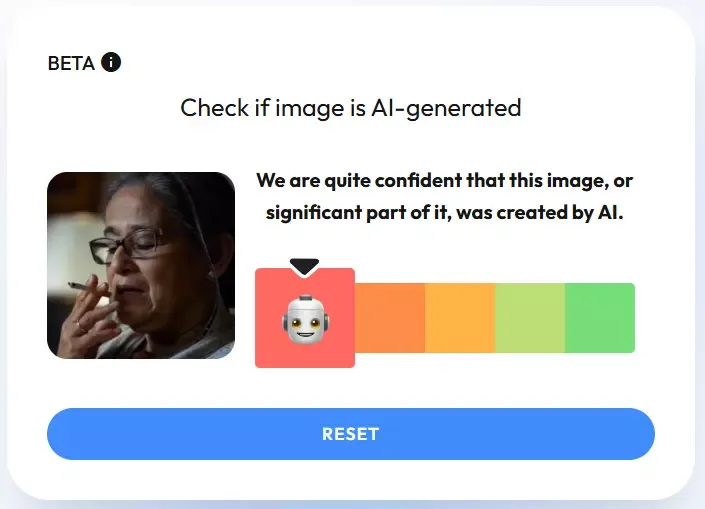Screen dimensions: 705x509
Task: Click the word RESET on the blue button
Action: click(x=351, y=434)
